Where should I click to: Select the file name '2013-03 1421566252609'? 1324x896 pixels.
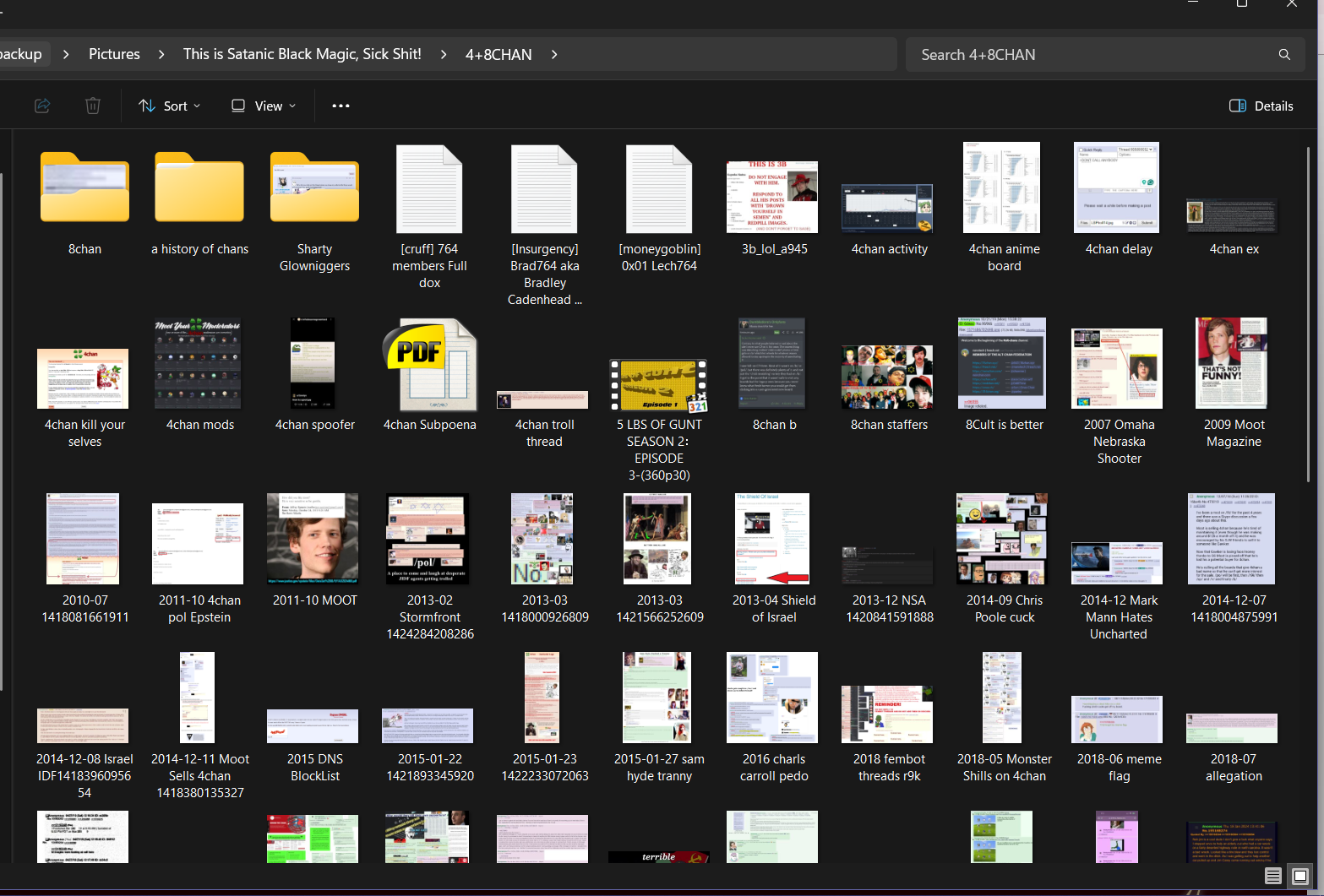659,609
